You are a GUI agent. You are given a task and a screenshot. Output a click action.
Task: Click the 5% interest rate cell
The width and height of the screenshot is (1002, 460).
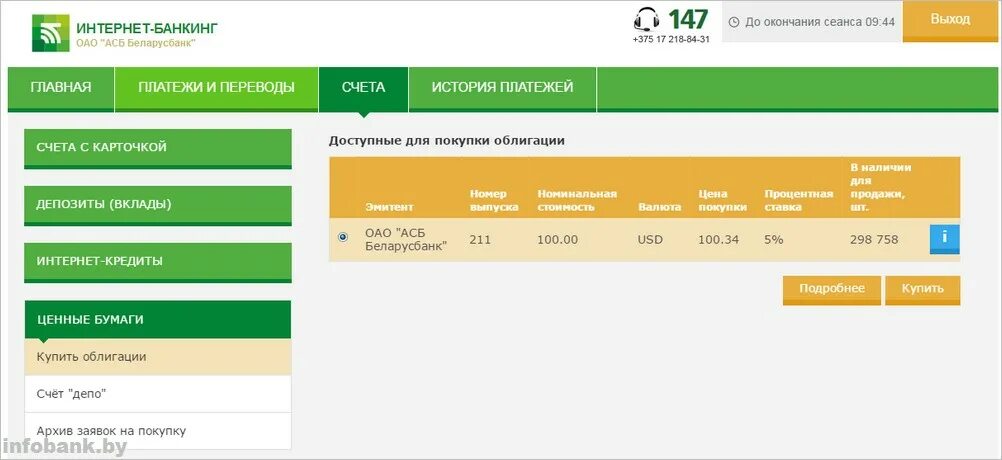click(x=774, y=240)
